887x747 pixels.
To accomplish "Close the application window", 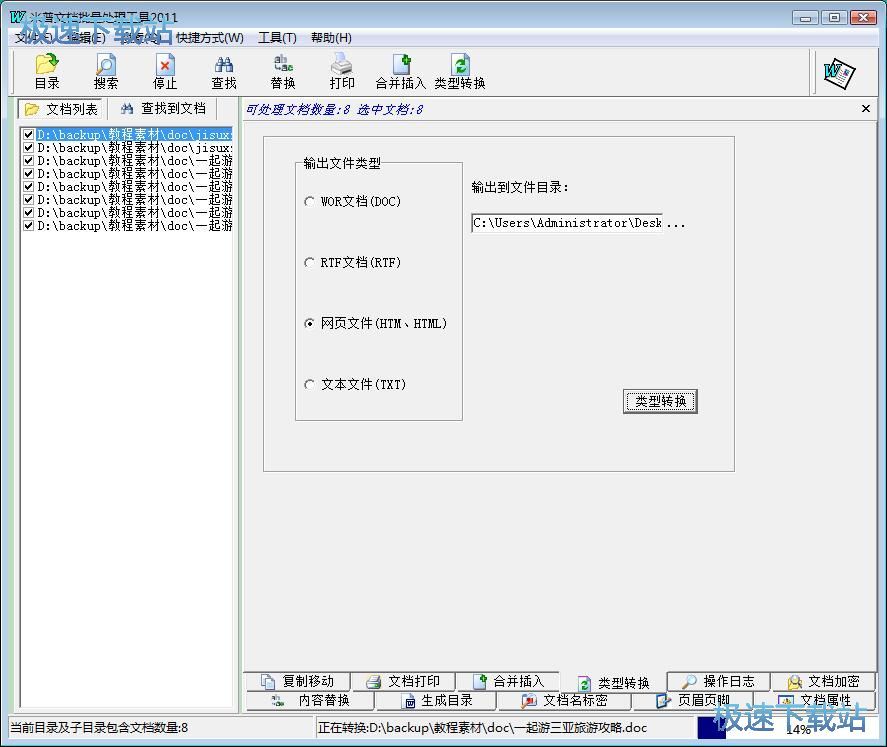I will [863, 18].
